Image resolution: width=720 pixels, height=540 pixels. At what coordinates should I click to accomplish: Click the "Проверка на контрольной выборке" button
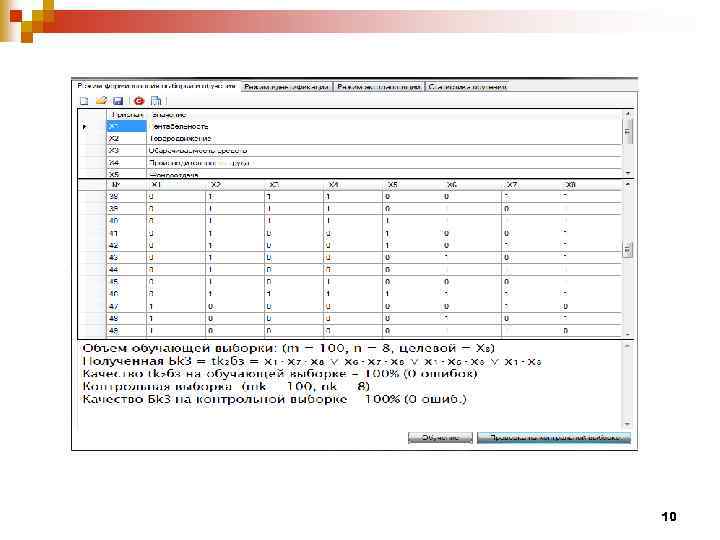[x=554, y=438]
